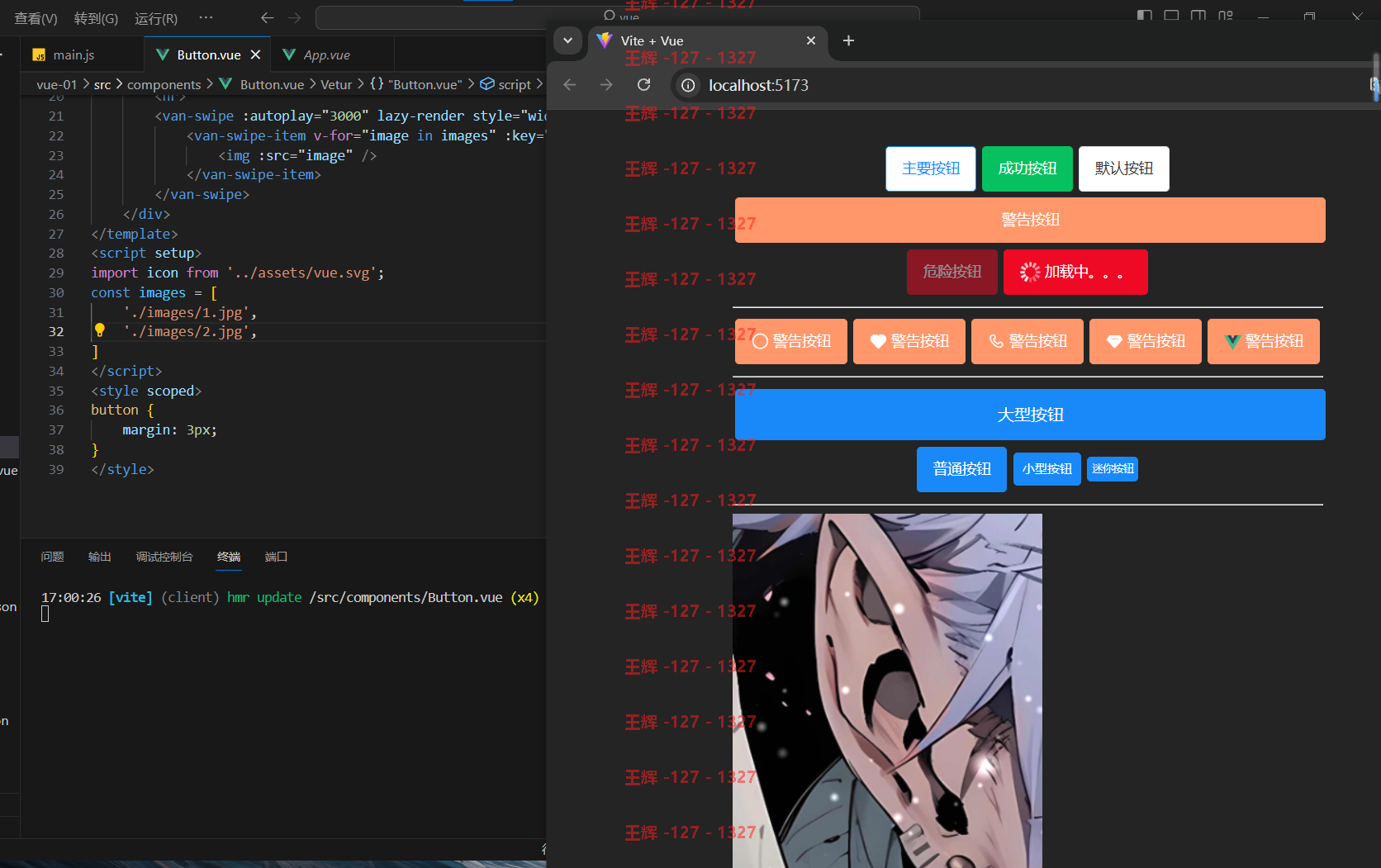The image size is (1381, 868).
Task: Click the 警告按钮 with phone icon
Action: click(1027, 341)
